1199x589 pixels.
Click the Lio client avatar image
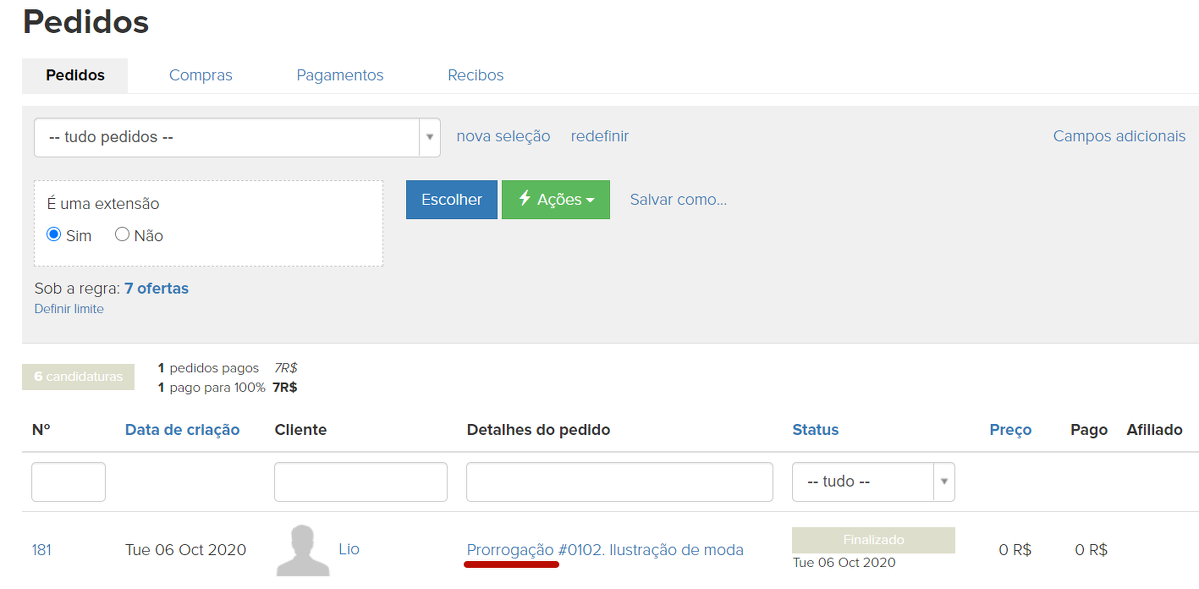coord(303,550)
